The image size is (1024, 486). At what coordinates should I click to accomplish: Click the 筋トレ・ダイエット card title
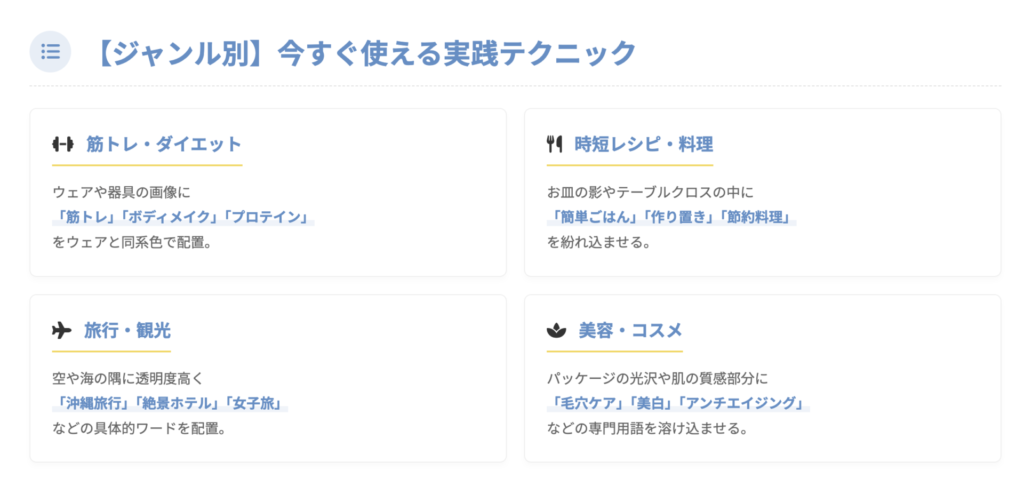pos(164,144)
